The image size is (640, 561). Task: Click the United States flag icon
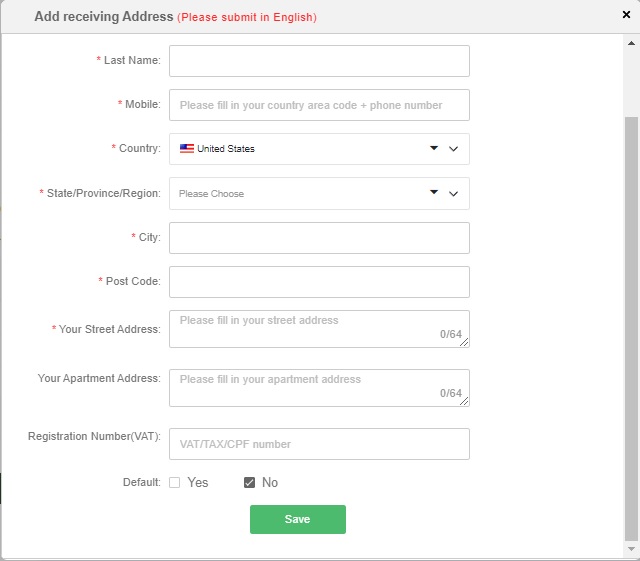[x=186, y=149]
